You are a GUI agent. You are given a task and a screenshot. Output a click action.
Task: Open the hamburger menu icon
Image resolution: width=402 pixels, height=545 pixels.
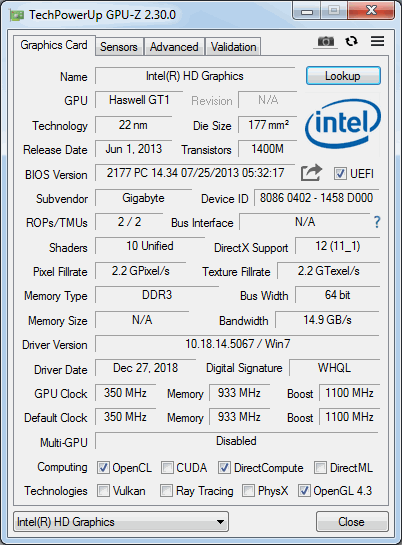[x=377, y=41]
